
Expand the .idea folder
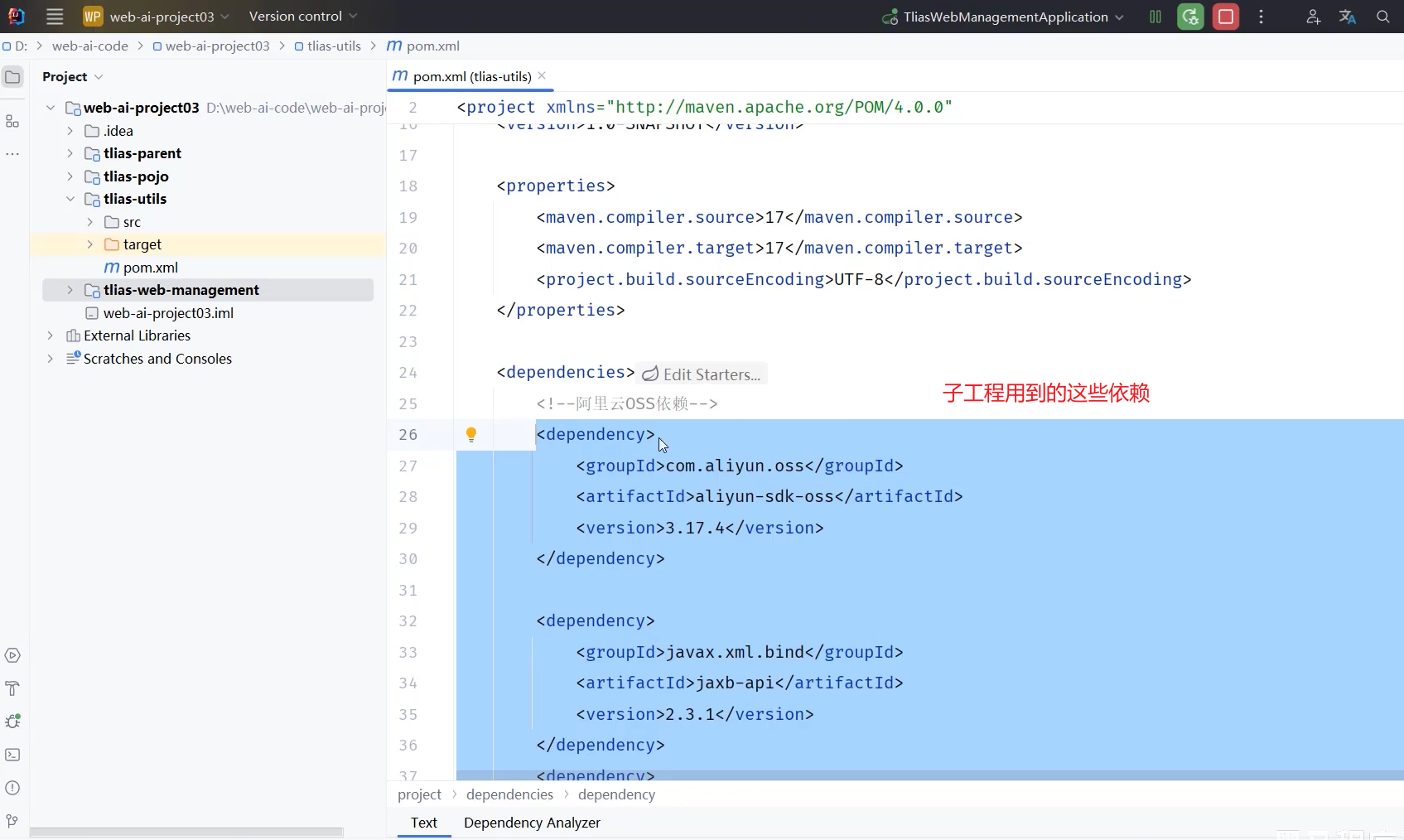[70, 131]
